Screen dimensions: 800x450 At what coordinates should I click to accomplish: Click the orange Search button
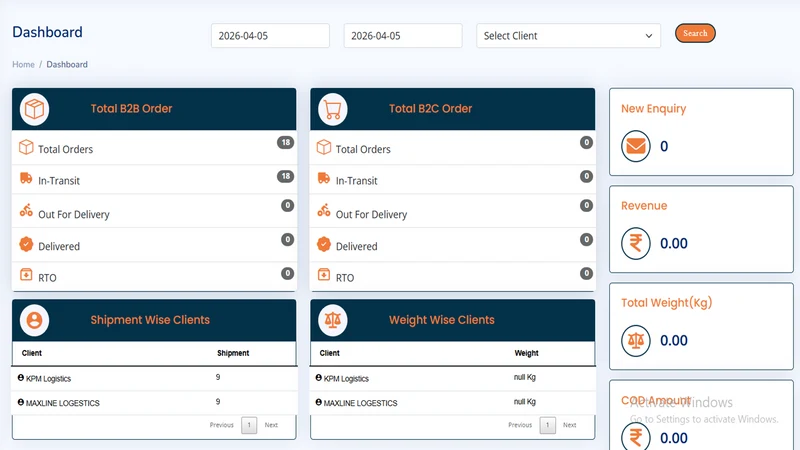click(x=695, y=33)
